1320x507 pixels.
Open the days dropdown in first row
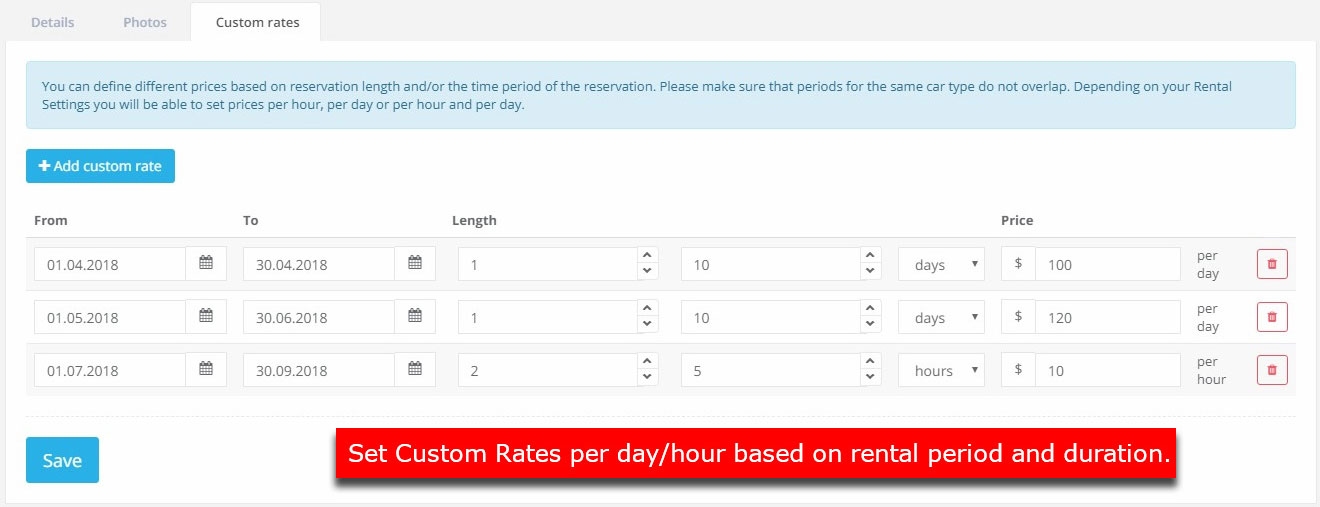(x=941, y=264)
